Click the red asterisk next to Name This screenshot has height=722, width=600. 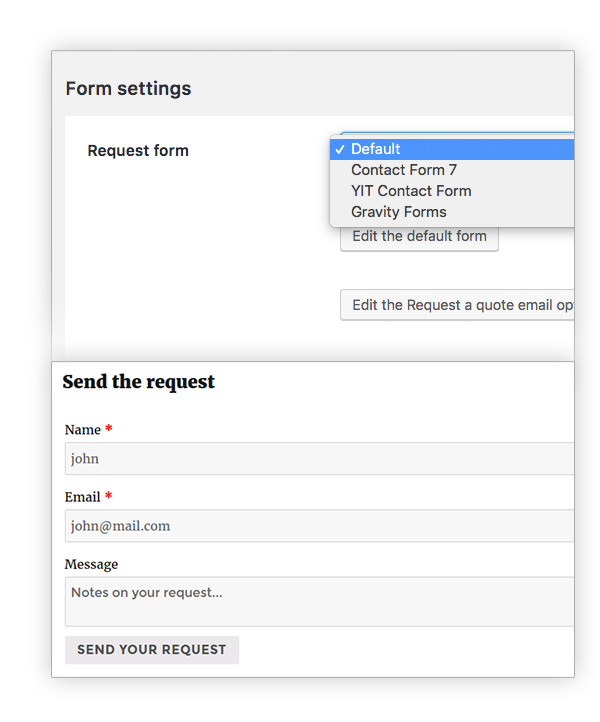[109, 429]
